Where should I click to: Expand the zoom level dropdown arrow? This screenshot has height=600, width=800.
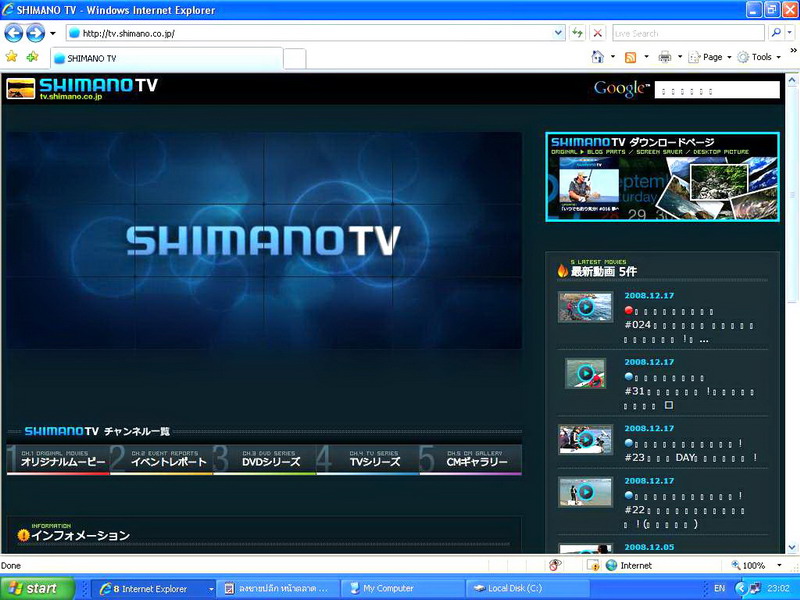pos(779,565)
